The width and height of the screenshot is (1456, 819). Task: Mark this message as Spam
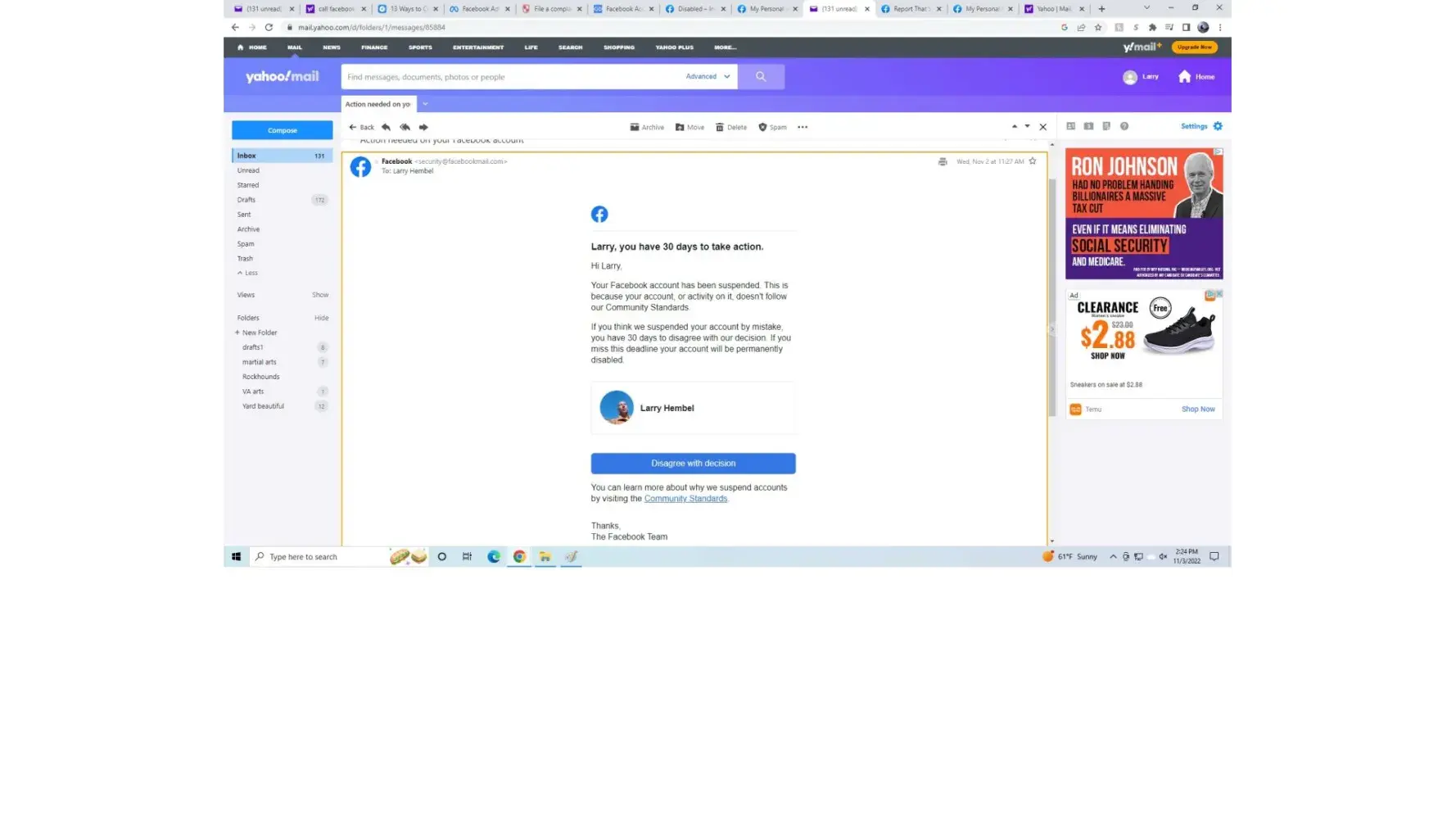point(772,127)
